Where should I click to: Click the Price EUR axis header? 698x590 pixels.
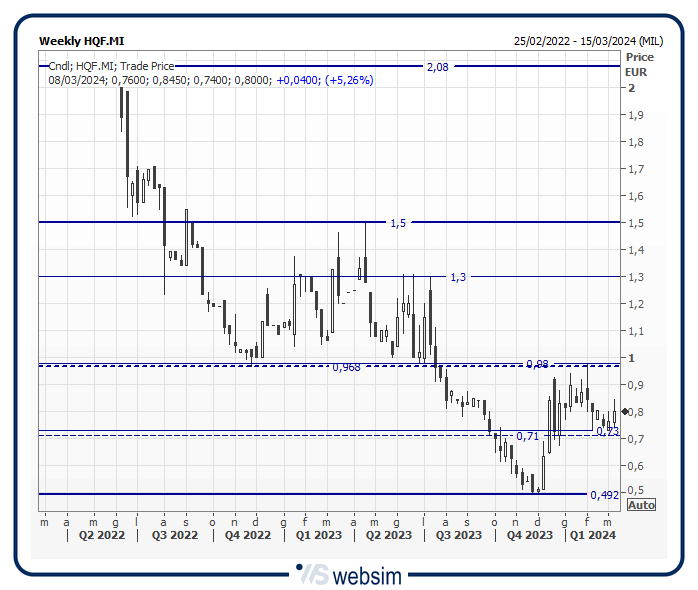(638, 64)
